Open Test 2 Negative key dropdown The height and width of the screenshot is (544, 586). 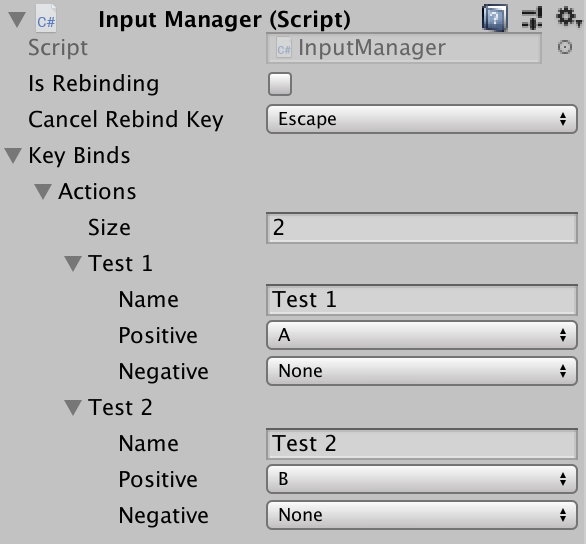coord(422,515)
